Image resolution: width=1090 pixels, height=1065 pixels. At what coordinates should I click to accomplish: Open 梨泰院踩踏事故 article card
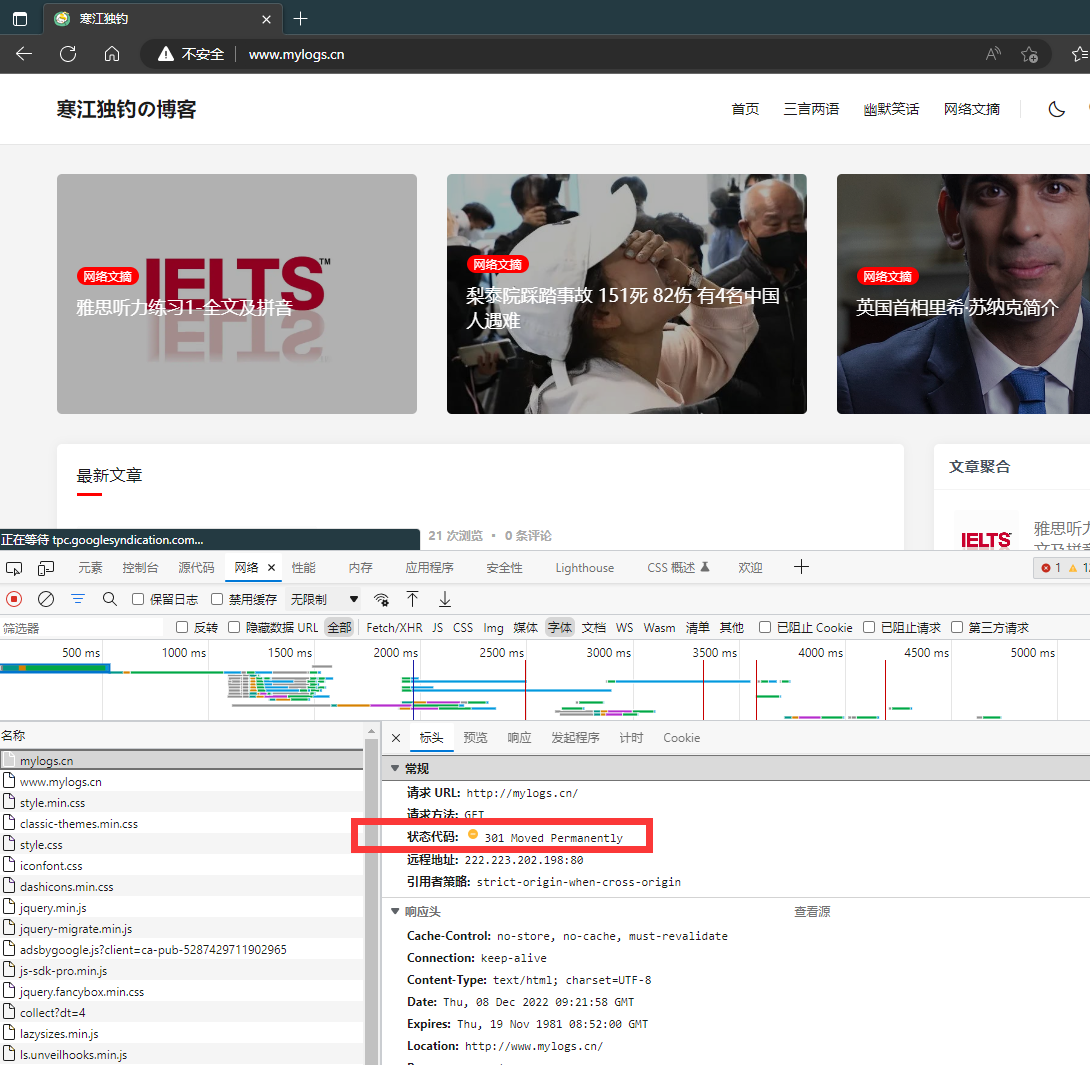point(627,294)
